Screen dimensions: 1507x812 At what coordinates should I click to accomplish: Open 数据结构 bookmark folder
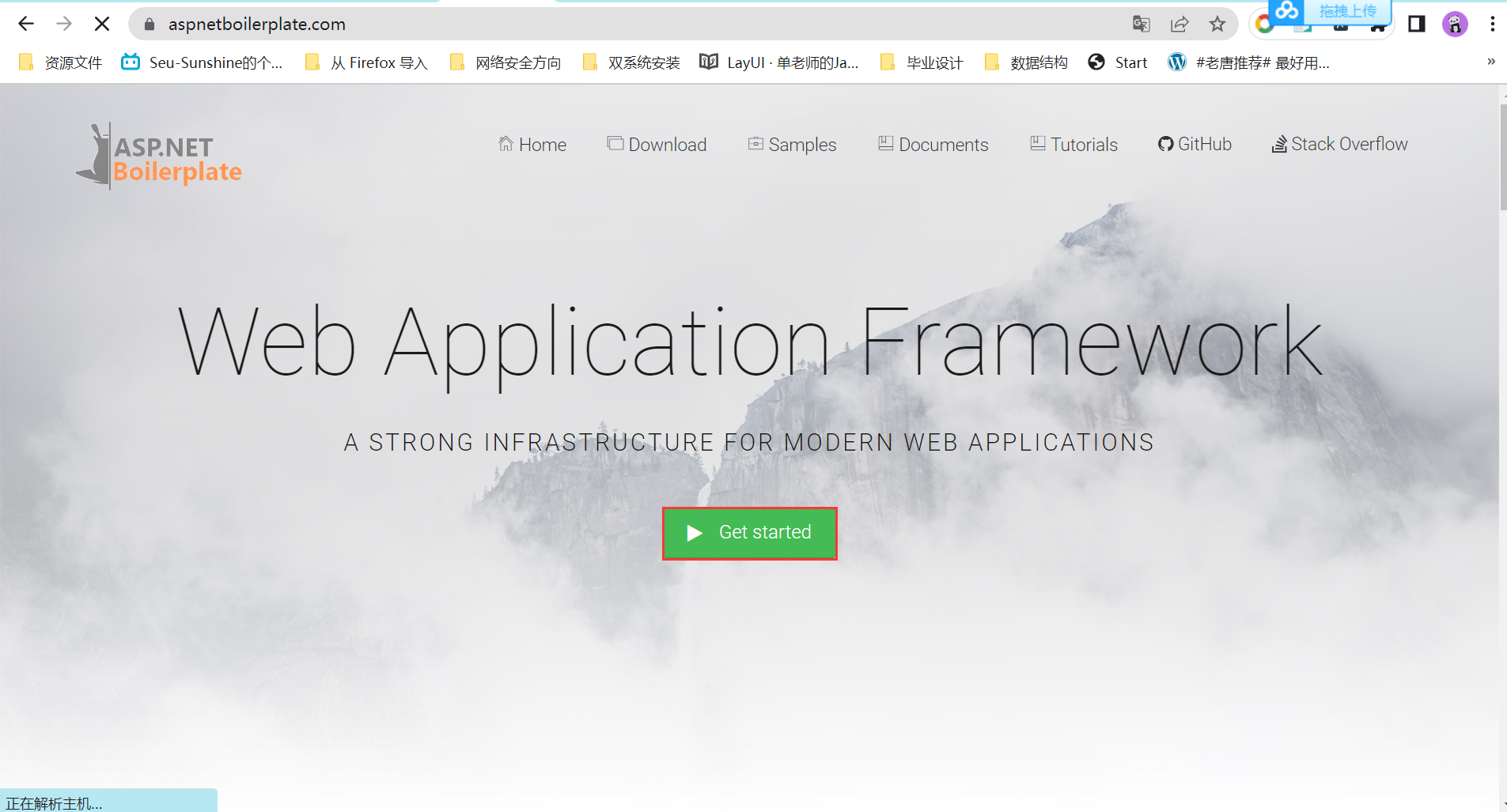pyautogui.click(x=1026, y=62)
